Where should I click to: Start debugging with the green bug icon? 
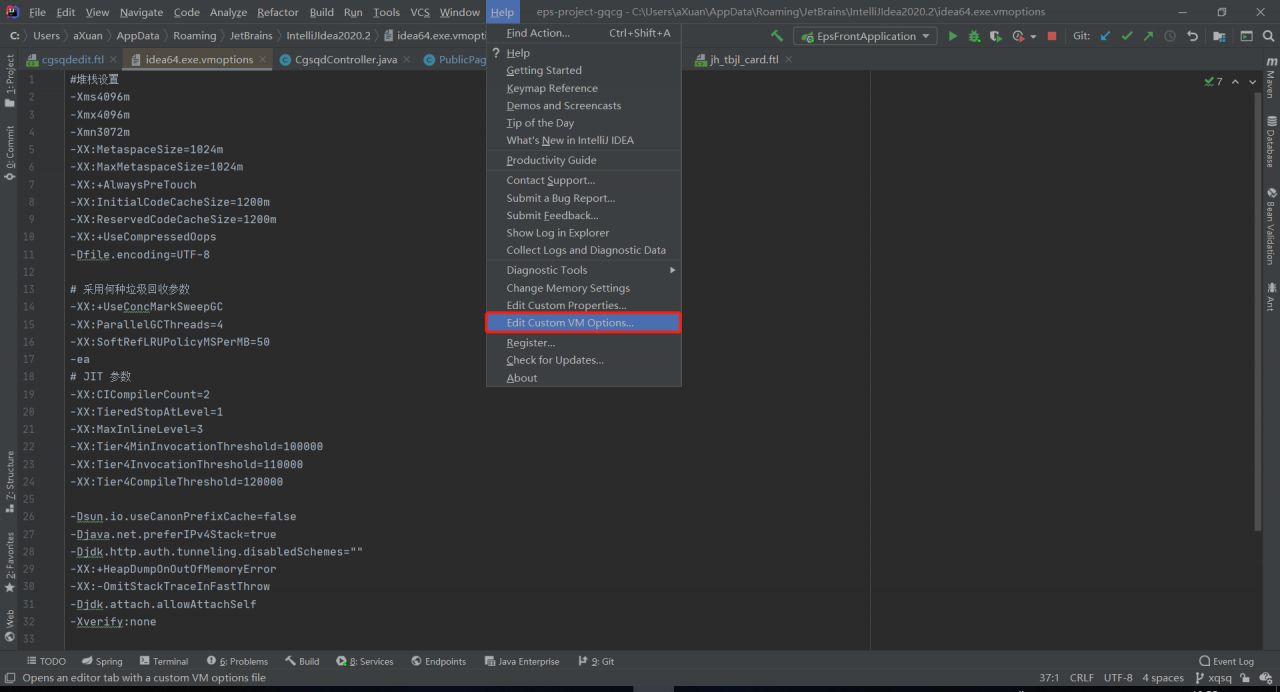click(974, 36)
